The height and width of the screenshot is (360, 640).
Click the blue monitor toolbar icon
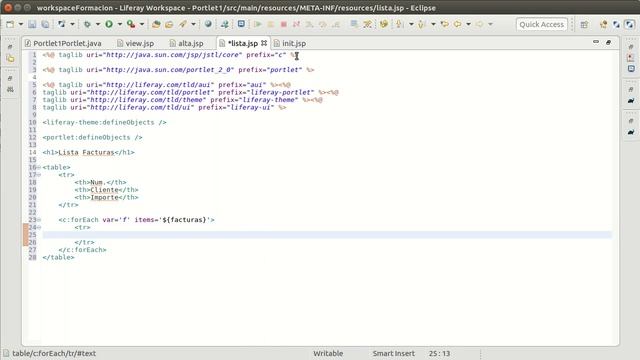tap(241, 24)
